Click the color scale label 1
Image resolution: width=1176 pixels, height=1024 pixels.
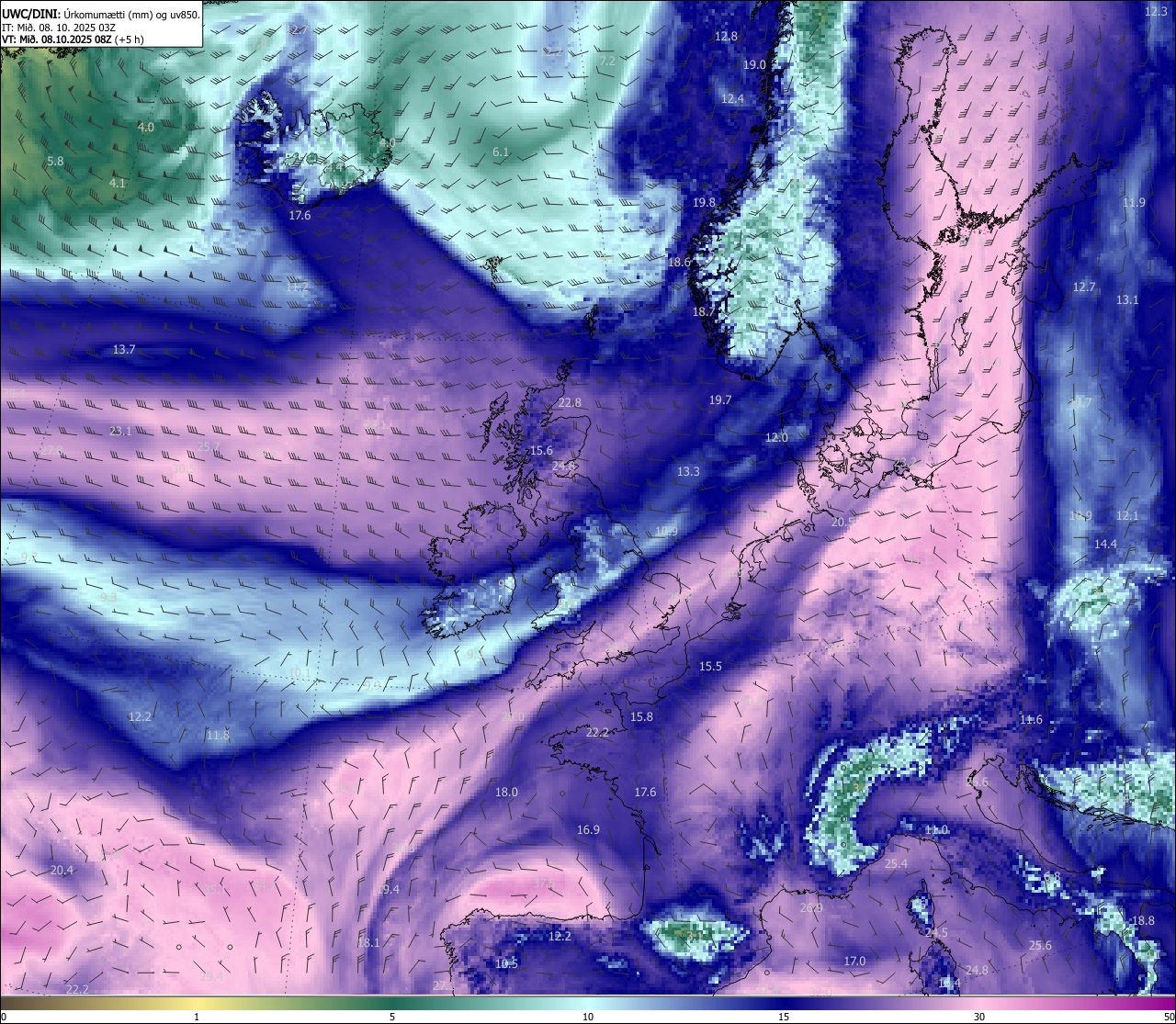point(197,1017)
